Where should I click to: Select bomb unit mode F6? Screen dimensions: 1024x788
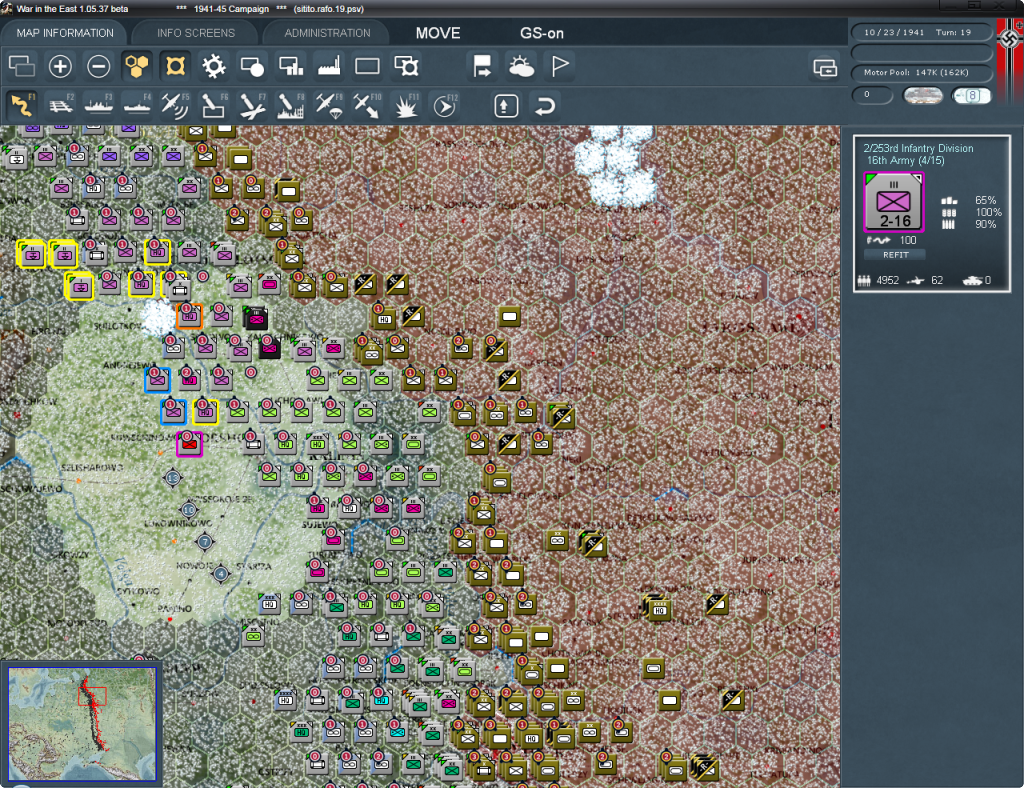click(x=214, y=105)
